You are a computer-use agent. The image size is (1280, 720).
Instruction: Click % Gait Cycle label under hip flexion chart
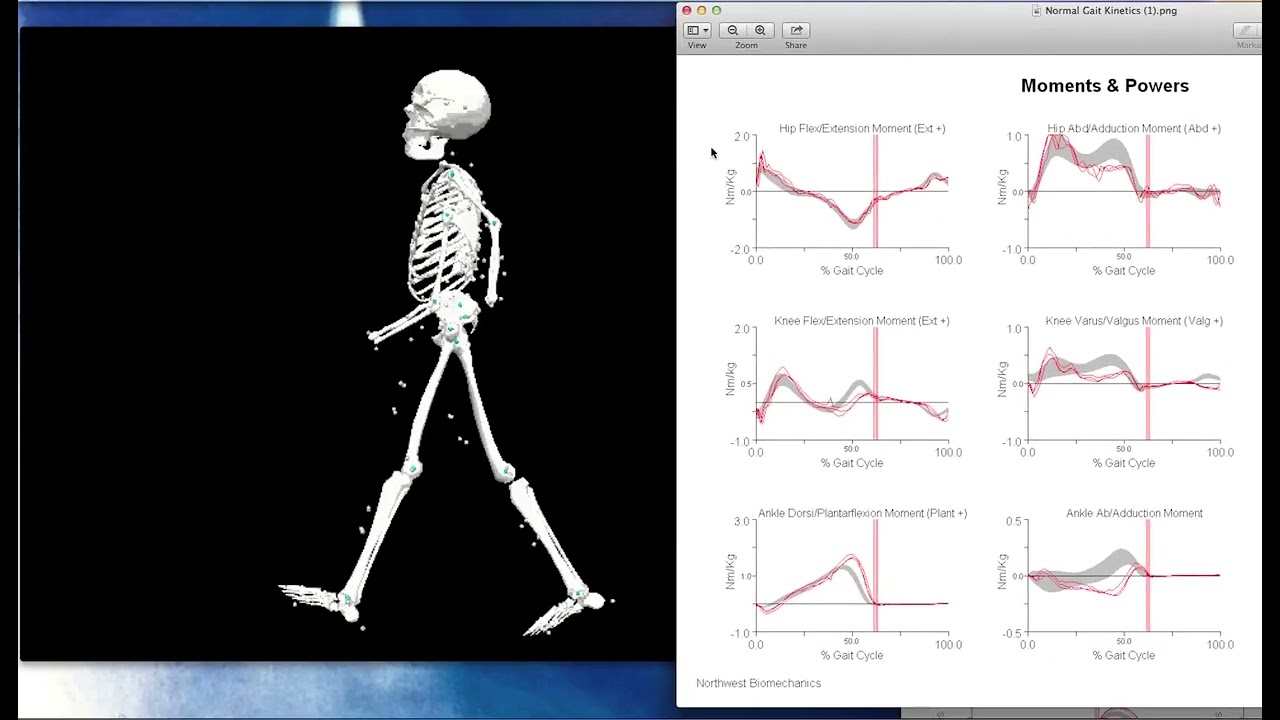pos(852,271)
